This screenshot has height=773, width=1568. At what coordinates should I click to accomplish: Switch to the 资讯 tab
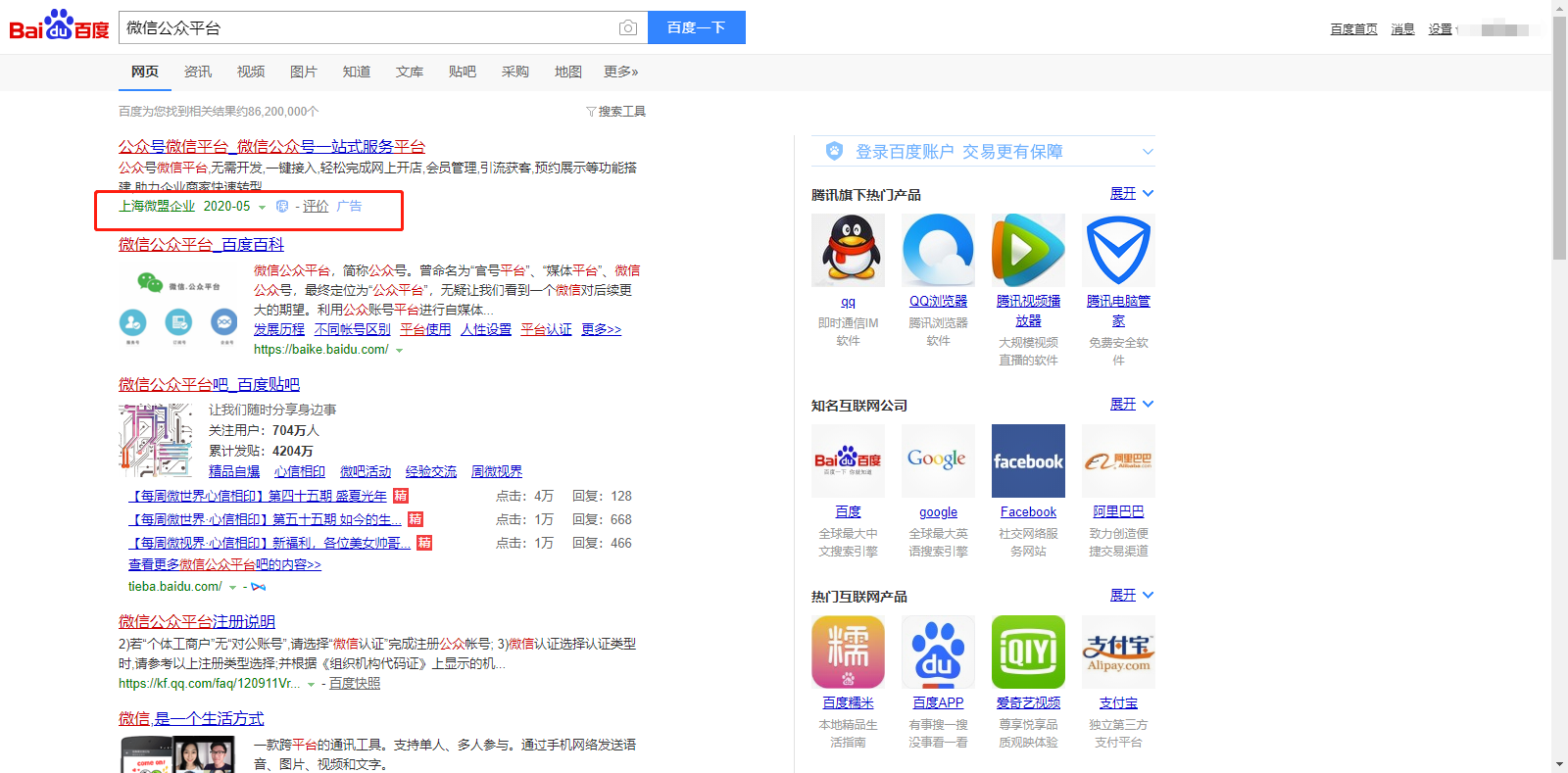[x=198, y=72]
